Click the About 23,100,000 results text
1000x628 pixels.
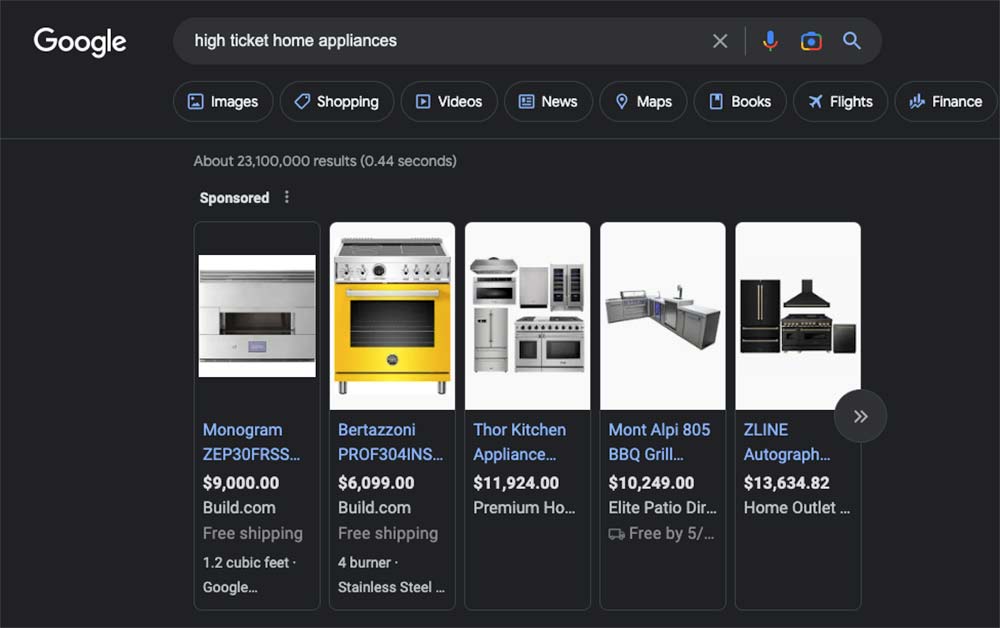(325, 161)
